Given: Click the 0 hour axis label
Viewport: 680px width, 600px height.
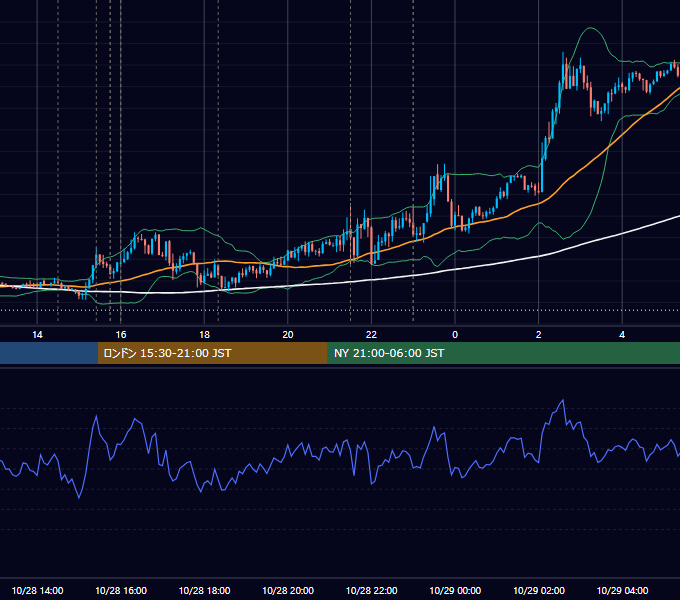Looking at the screenshot, I should click(455, 335).
